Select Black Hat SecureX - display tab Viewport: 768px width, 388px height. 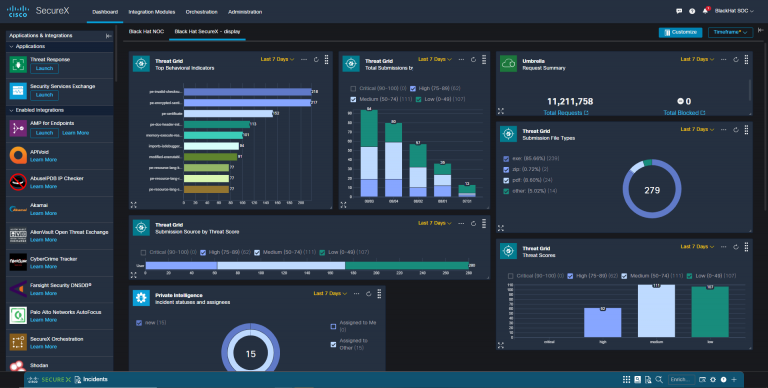pos(207,31)
